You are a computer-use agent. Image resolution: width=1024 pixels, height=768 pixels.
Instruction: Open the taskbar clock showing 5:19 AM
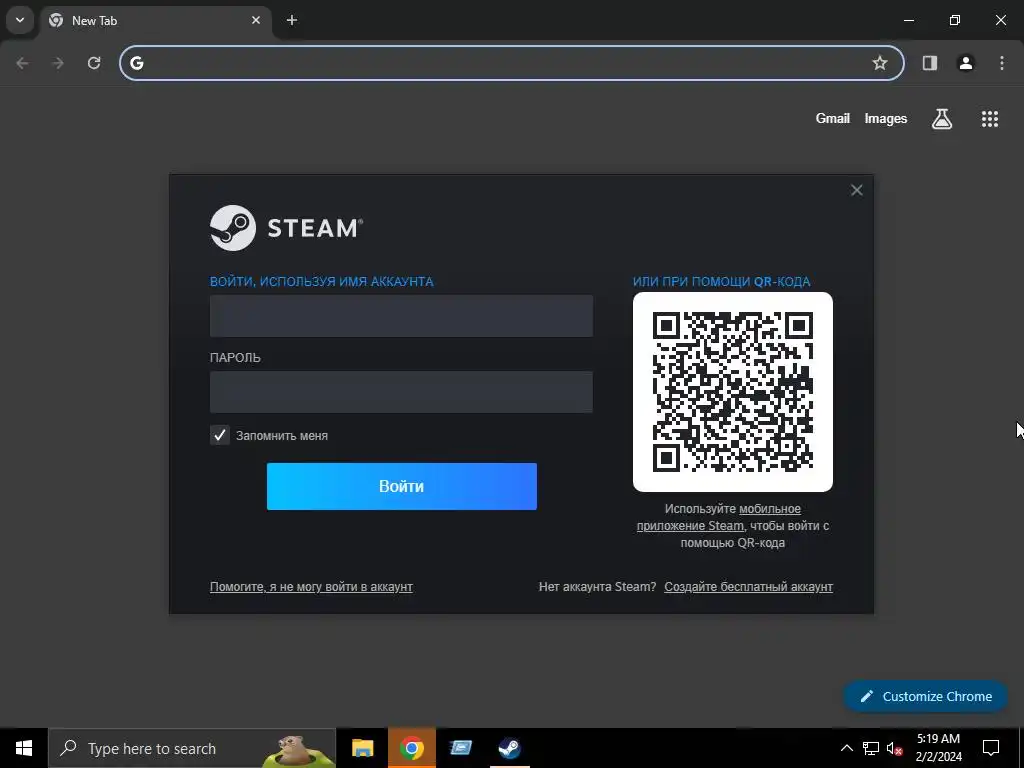coord(938,748)
